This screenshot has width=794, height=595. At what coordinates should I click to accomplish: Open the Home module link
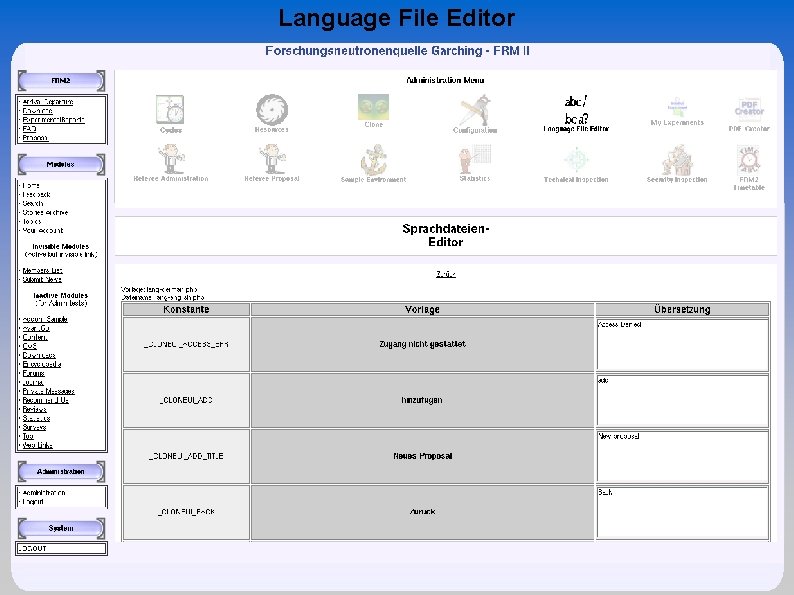point(31,185)
